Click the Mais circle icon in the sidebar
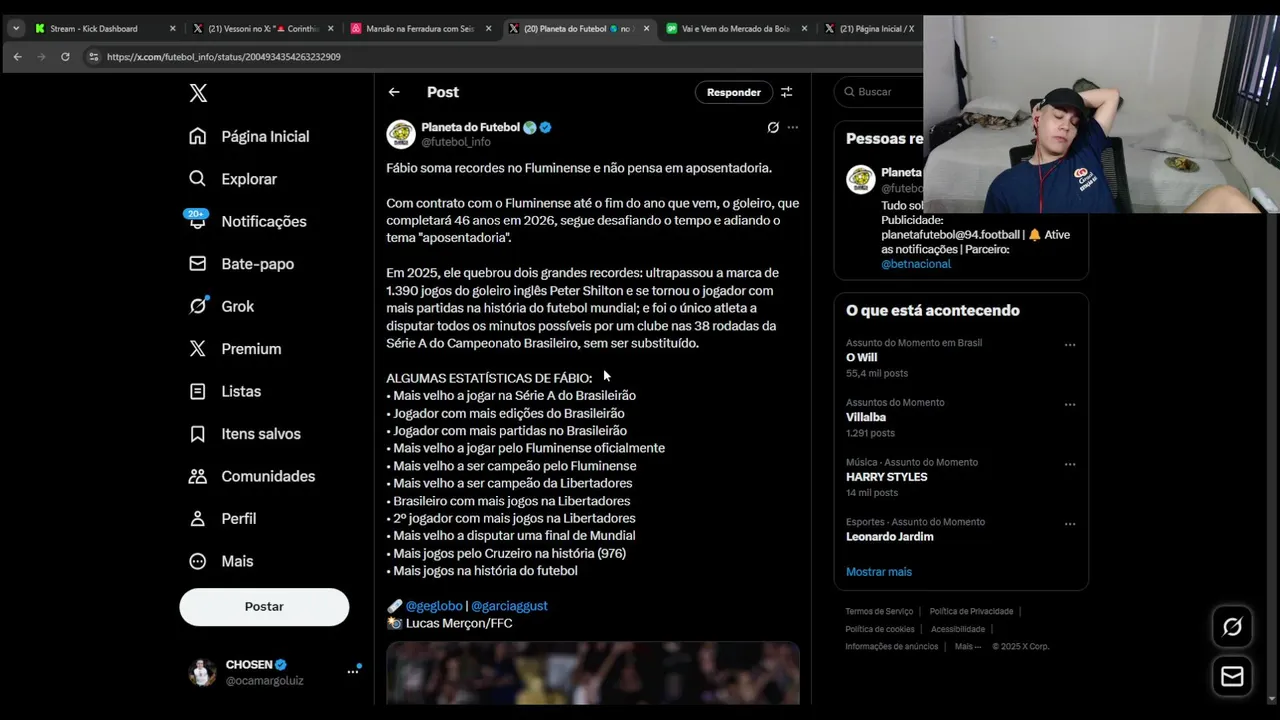 pos(198,561)
